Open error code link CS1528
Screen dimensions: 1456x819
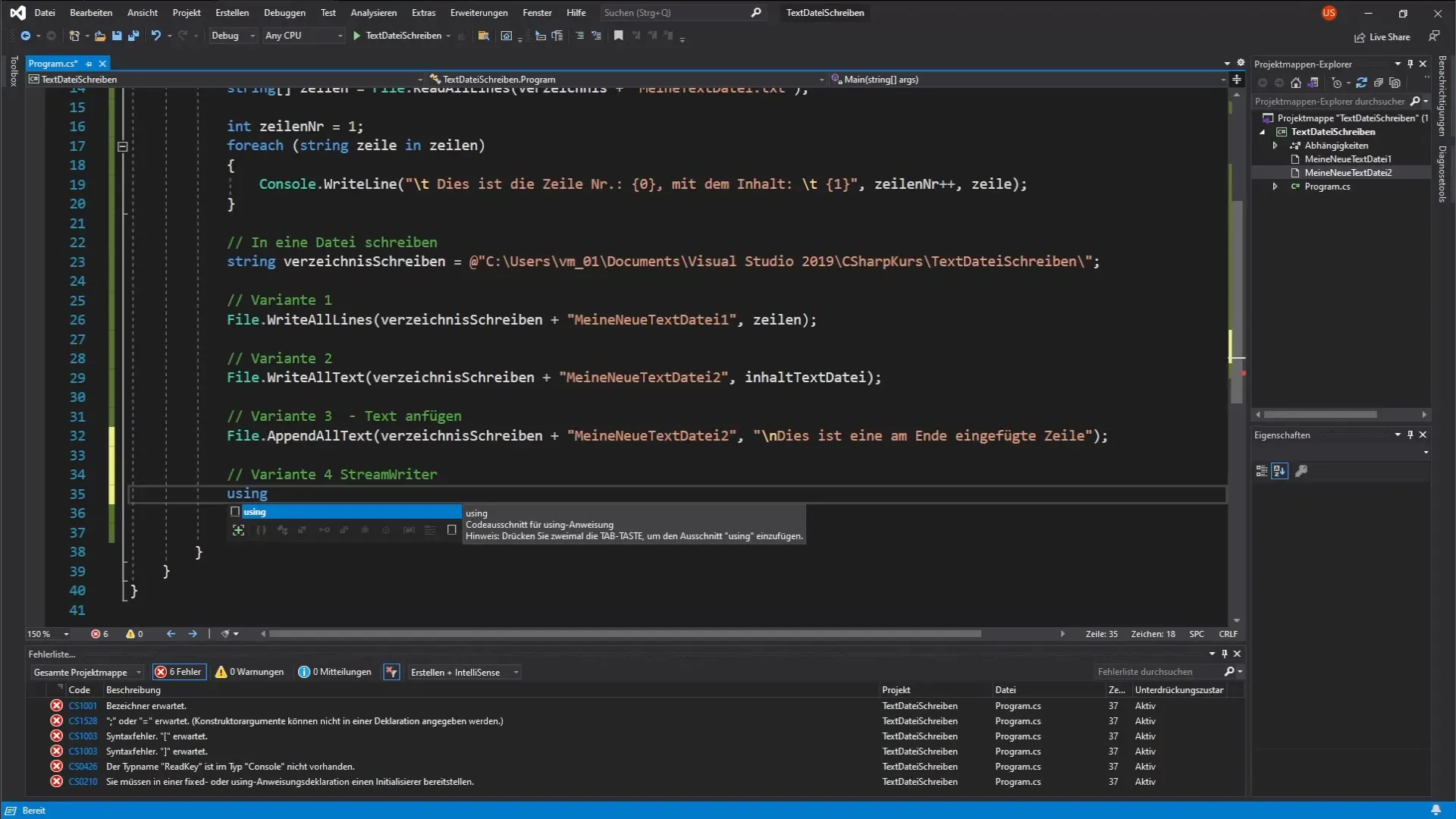(x=83, y=721)
